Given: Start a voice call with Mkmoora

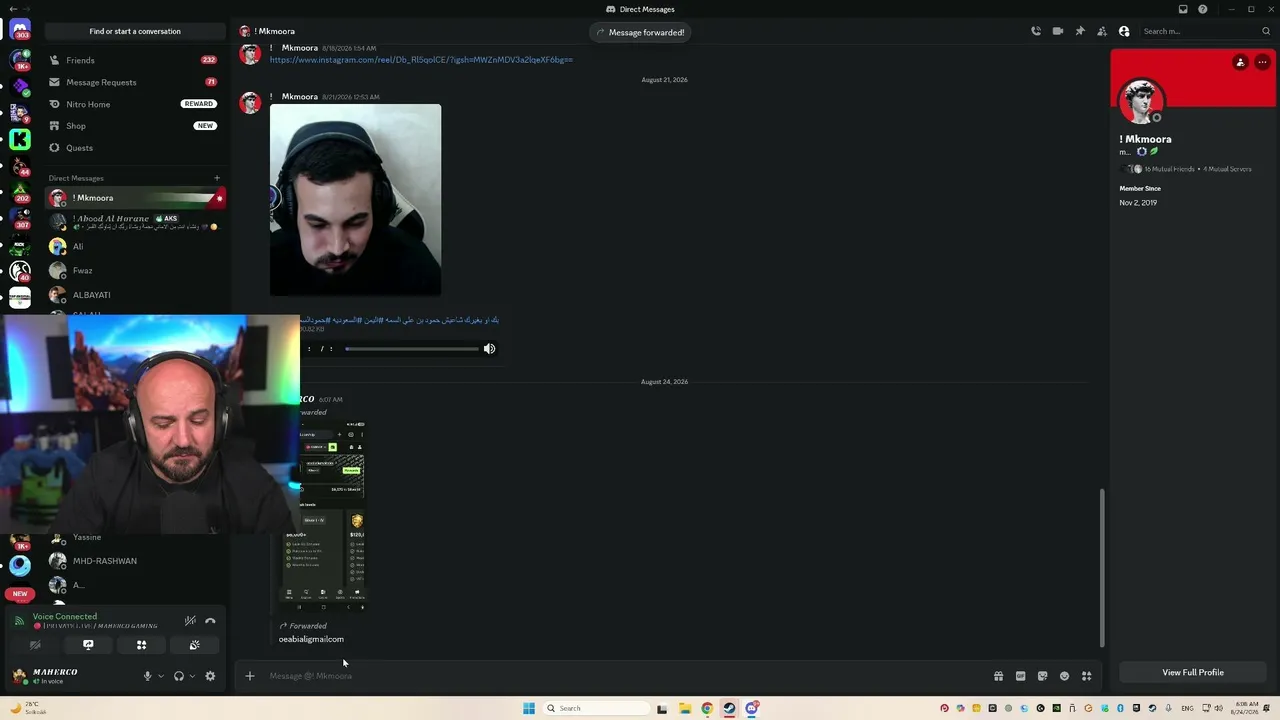Looking at the screenshot, I should coord(1036,31).
